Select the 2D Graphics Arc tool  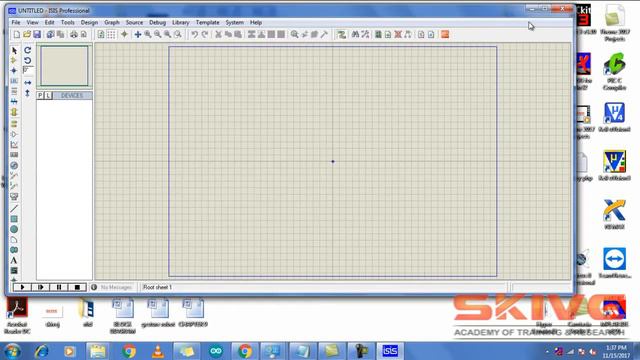point(14,240)
